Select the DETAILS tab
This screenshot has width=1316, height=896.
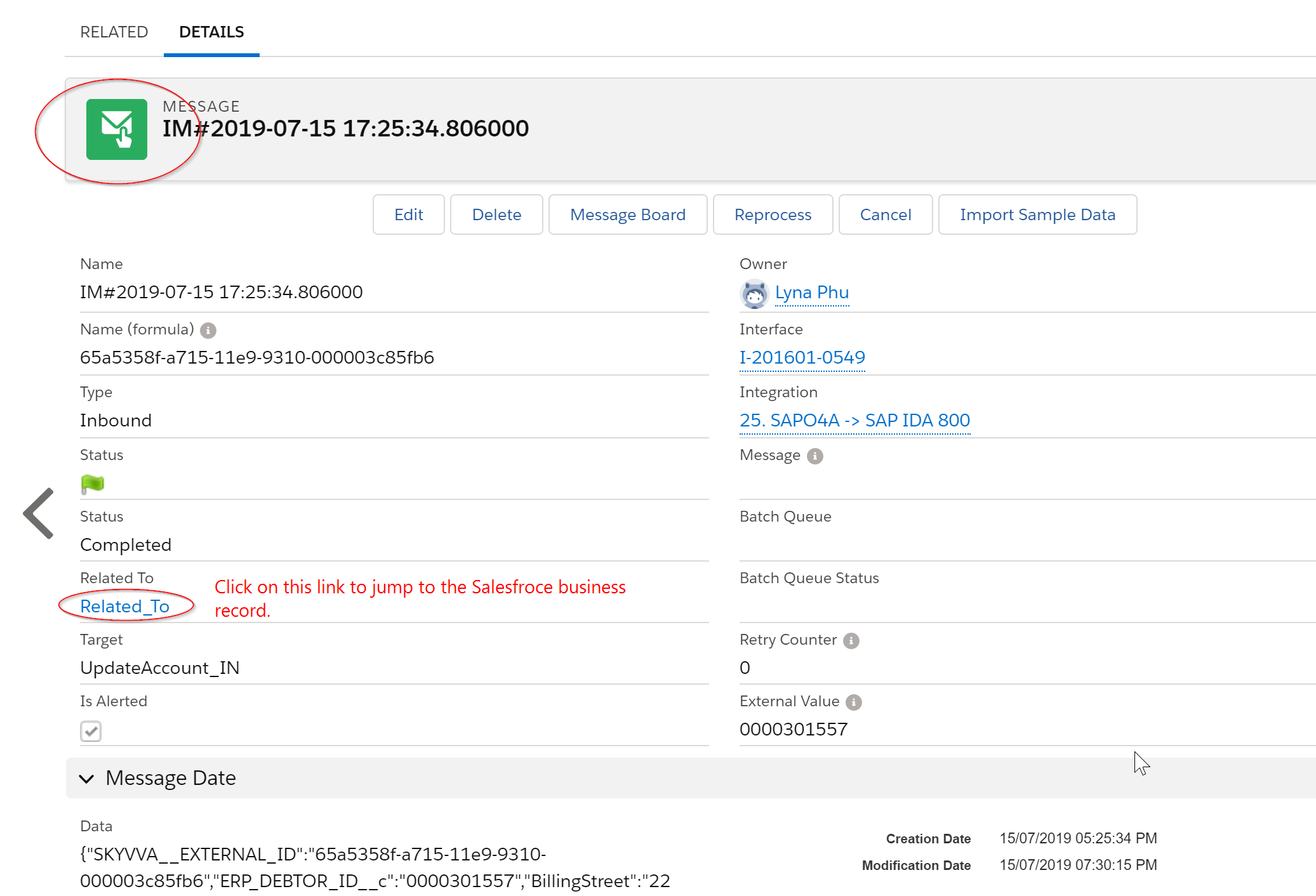point(211,32)
